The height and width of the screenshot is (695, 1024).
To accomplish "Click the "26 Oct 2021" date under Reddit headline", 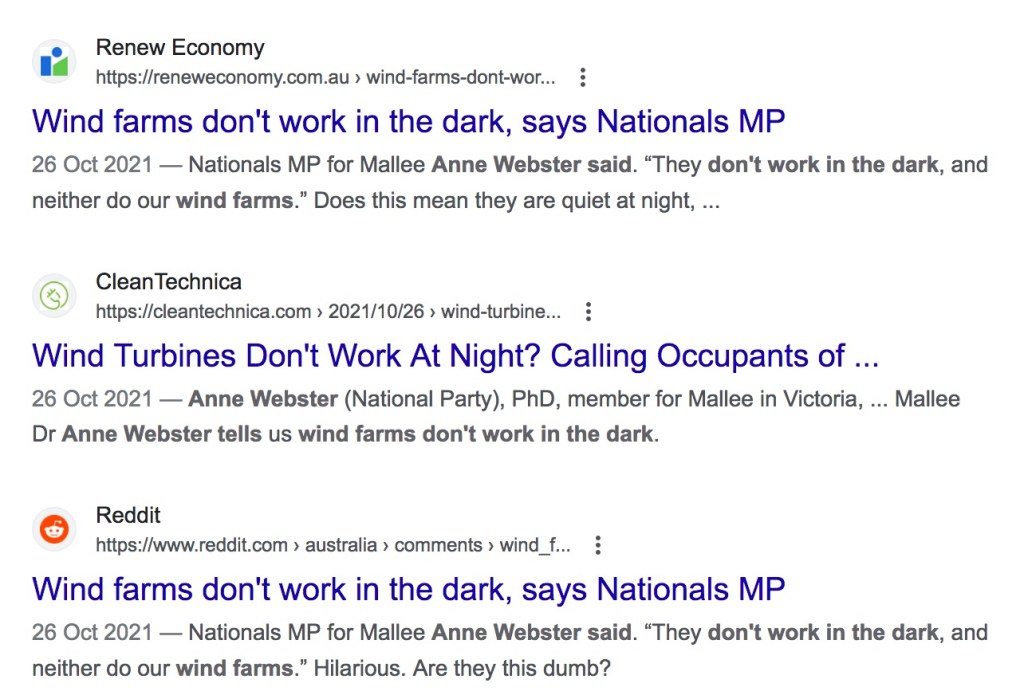I will pos(92,632).
